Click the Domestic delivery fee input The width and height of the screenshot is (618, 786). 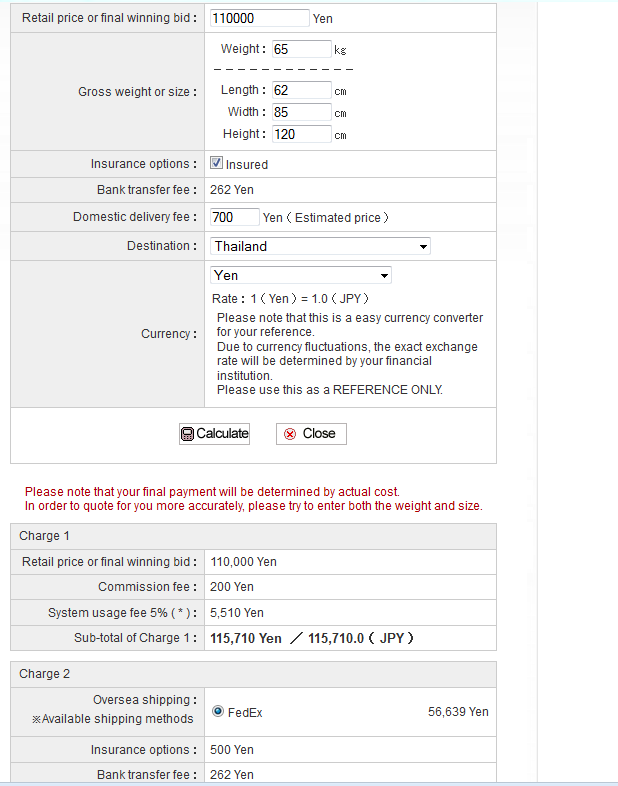[235, 217]
